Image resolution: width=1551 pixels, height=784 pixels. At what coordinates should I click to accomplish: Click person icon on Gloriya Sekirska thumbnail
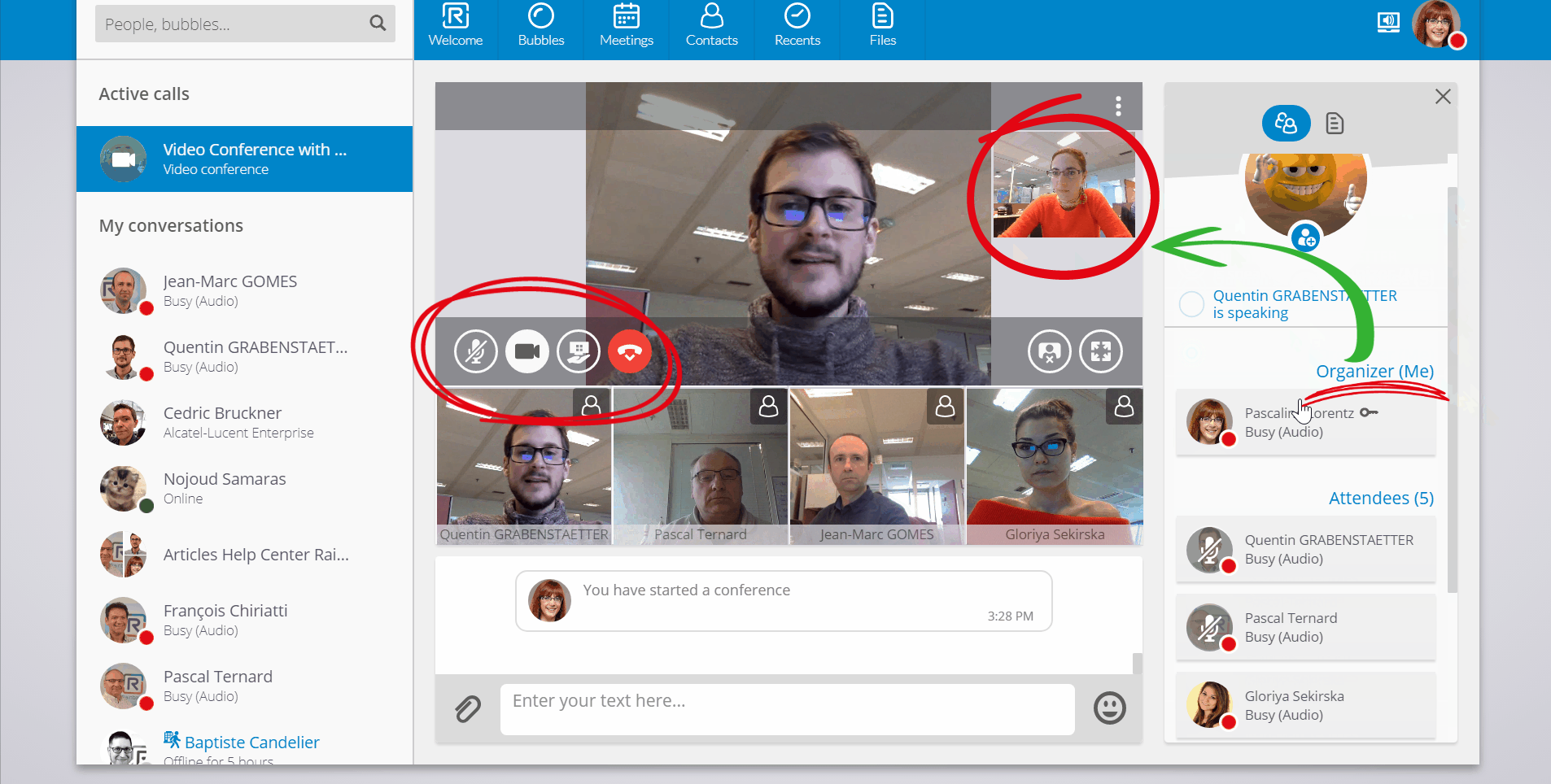tap(1124, 406)
